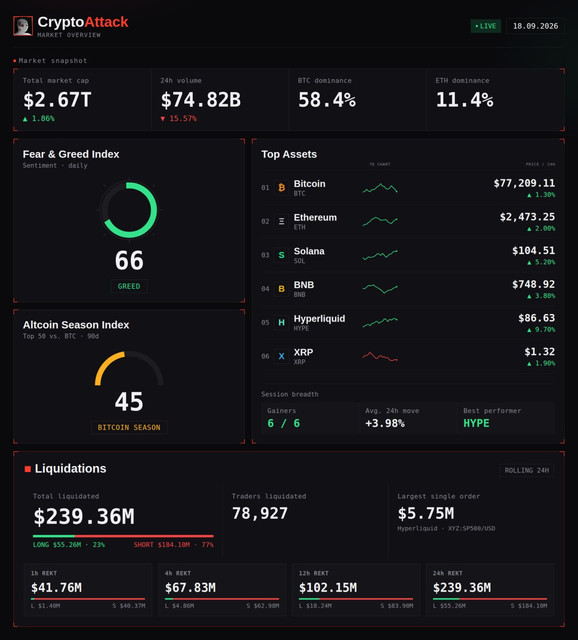Open the Ethereum sparkline chart
The height and width of the screenshot is (640, 578).
[x=380, y=221]
